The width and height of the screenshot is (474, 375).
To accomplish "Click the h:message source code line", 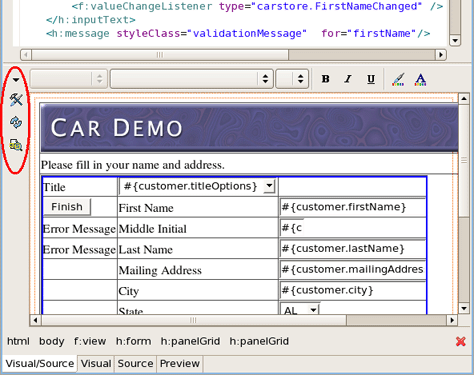I will [238, 33].
